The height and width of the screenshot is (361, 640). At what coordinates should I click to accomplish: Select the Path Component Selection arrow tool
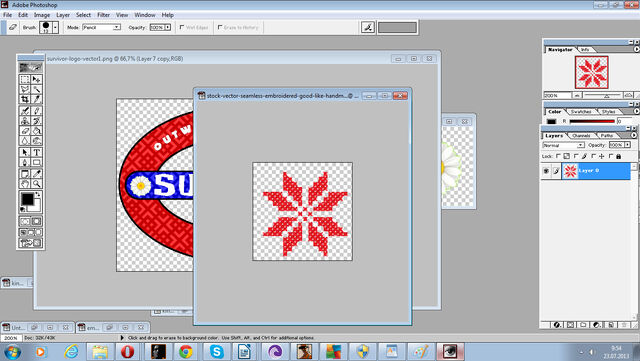tap(25, 152)
